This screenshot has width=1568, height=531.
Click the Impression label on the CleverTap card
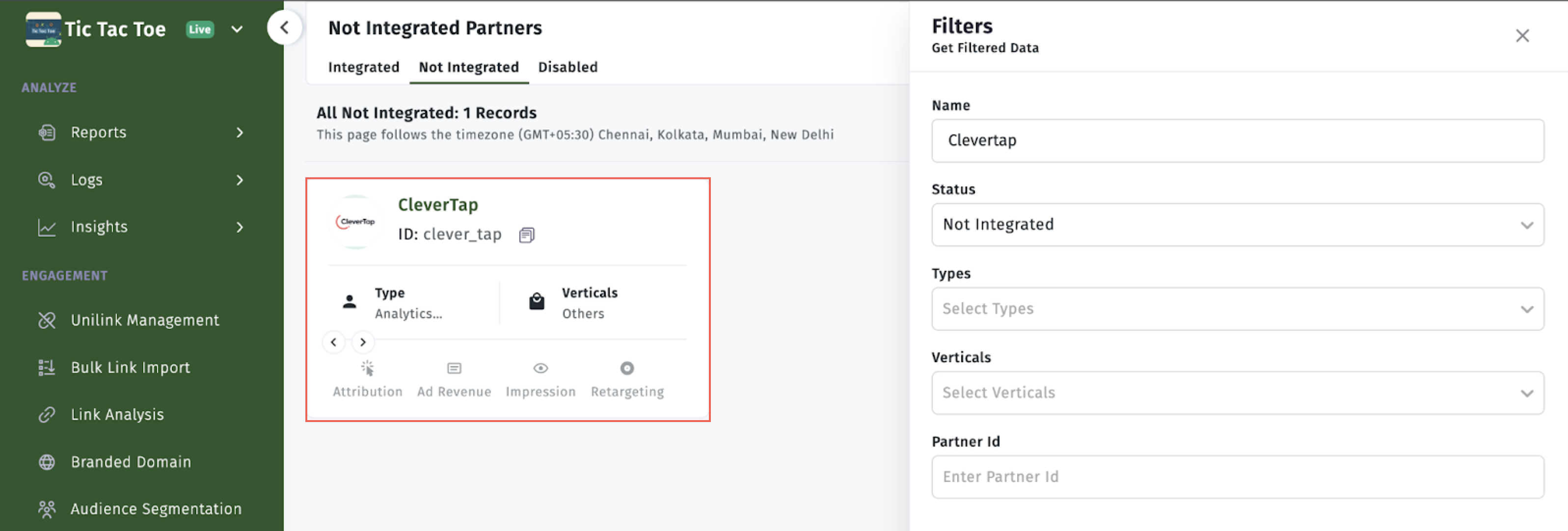(541, 392)
